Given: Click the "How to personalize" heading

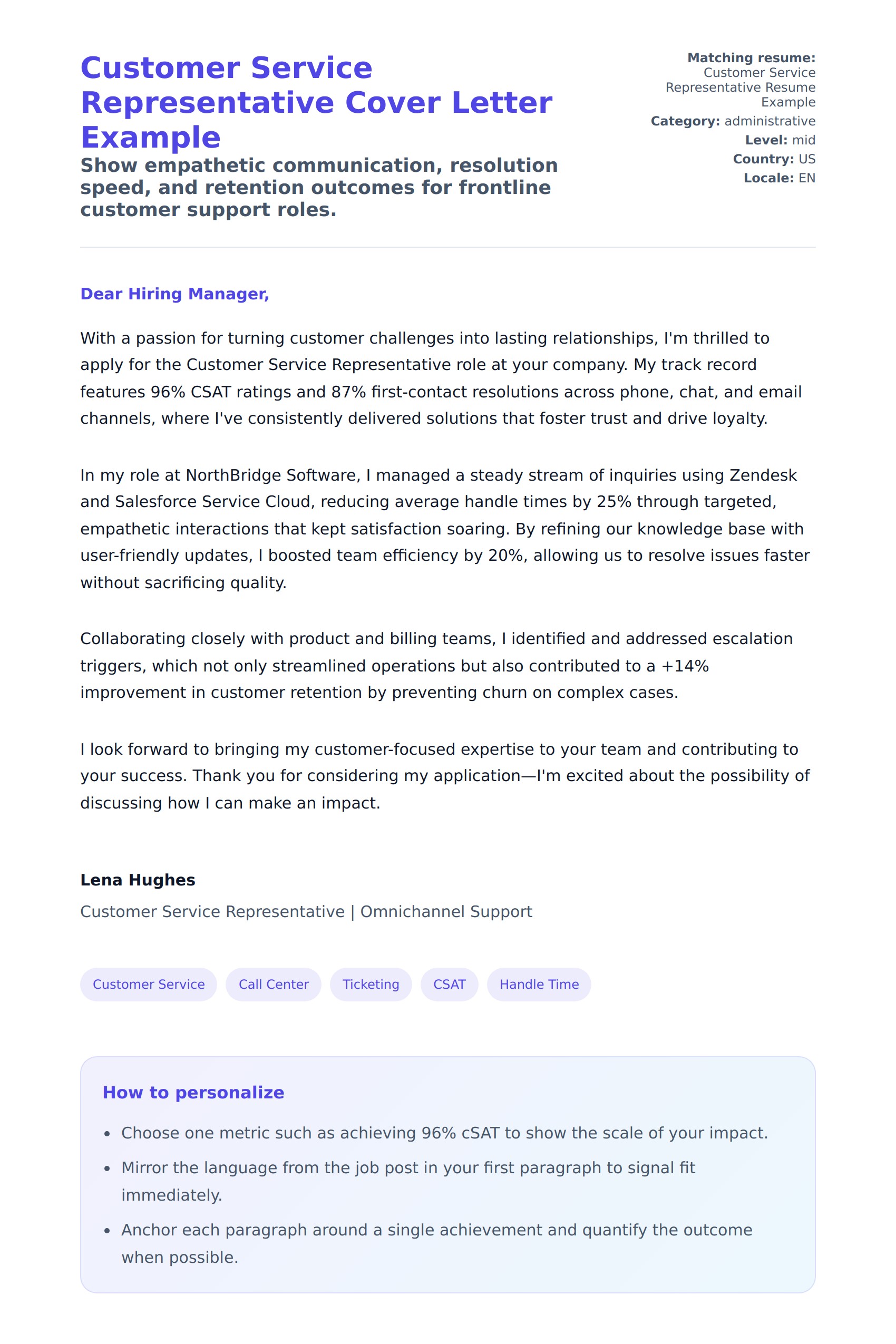Looking at the screenshot, I should click(193, 1092).
